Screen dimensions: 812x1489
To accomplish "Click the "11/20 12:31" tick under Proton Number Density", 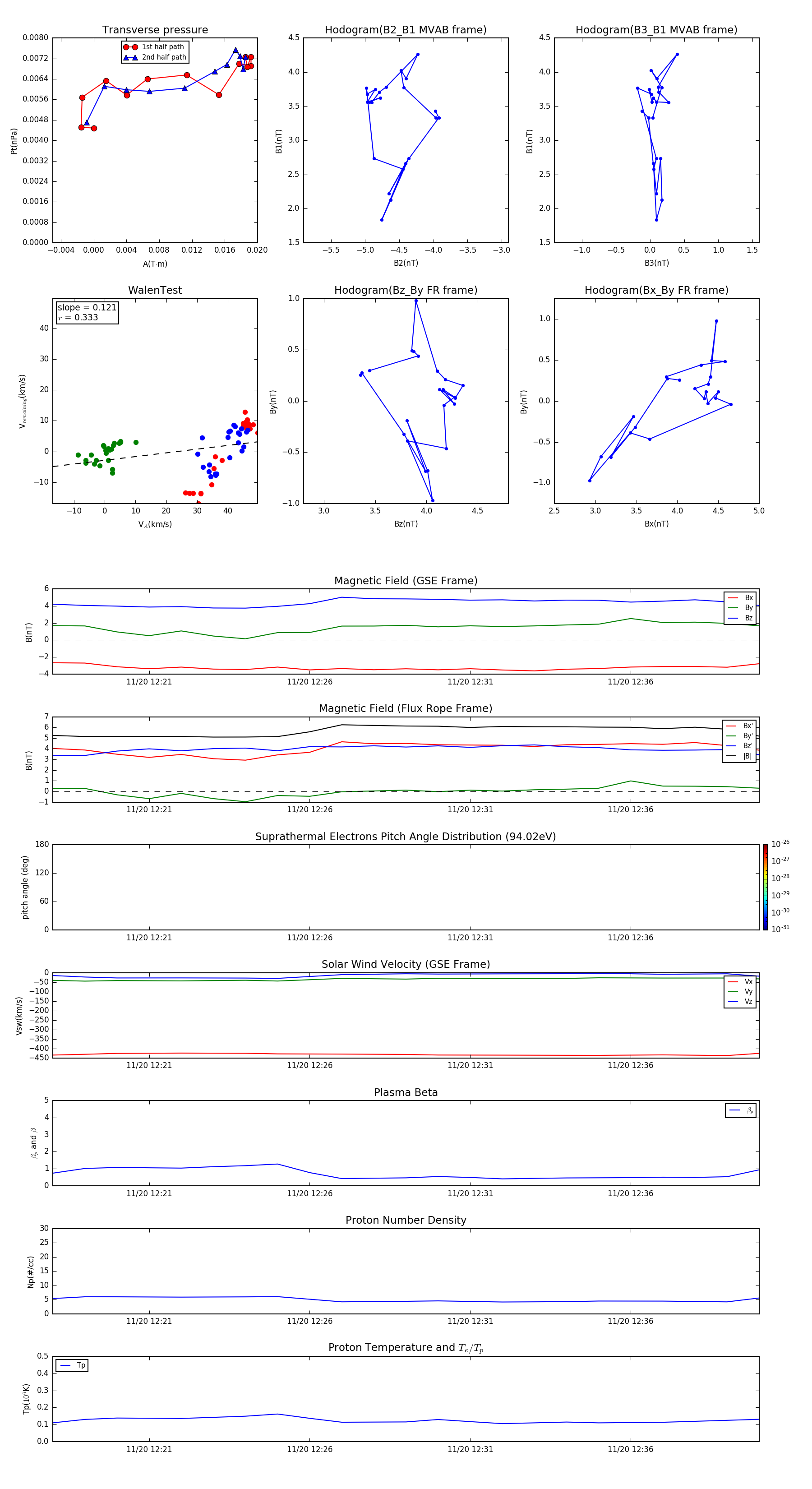I will [x=471, y=1321].
